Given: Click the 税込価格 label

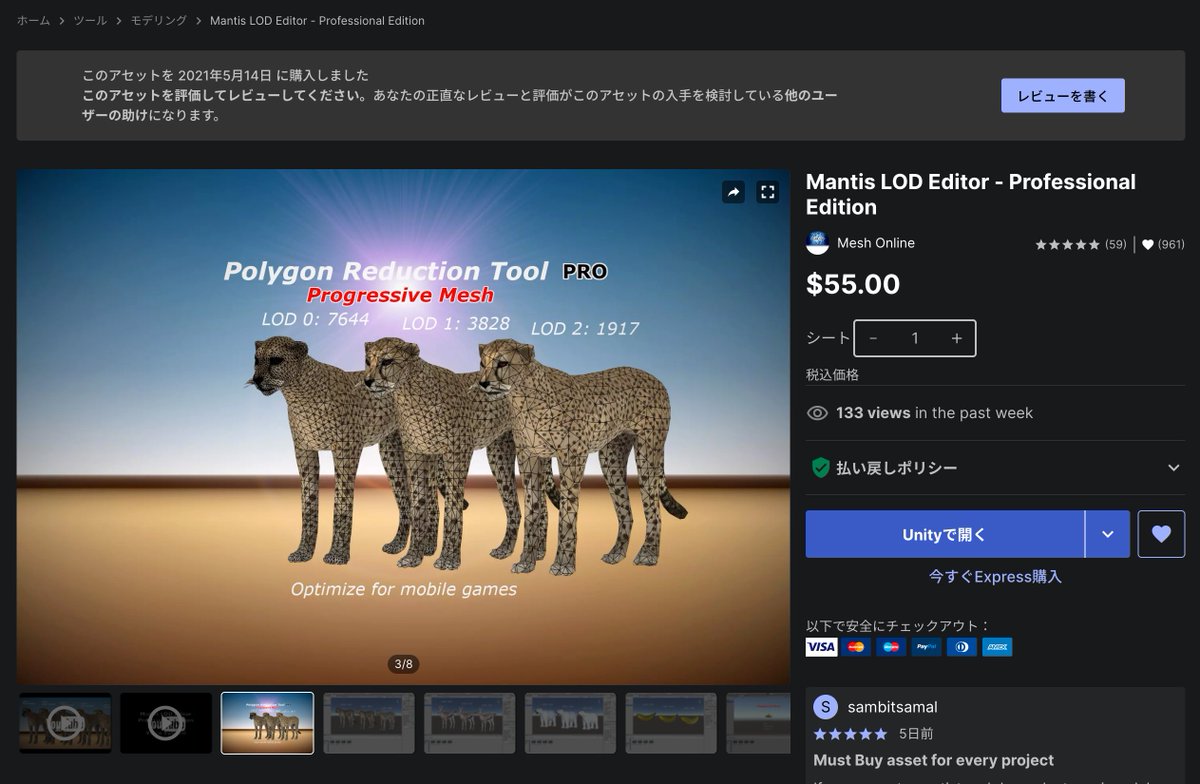Looking at the screenshot, I should tap(832, 375).
